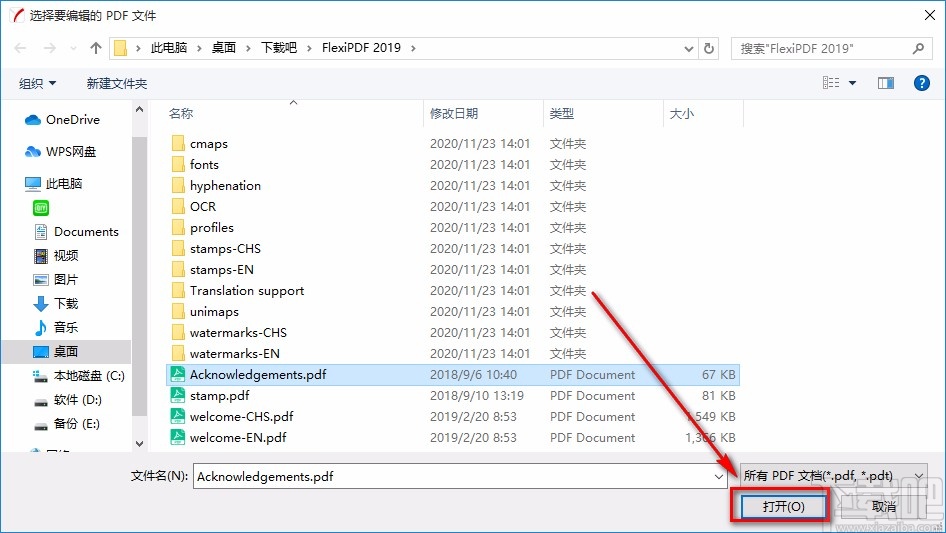This screenshot has width=946, height=533.
Task: Click the Back navigation arrow
Action: (x=21, y=48)
